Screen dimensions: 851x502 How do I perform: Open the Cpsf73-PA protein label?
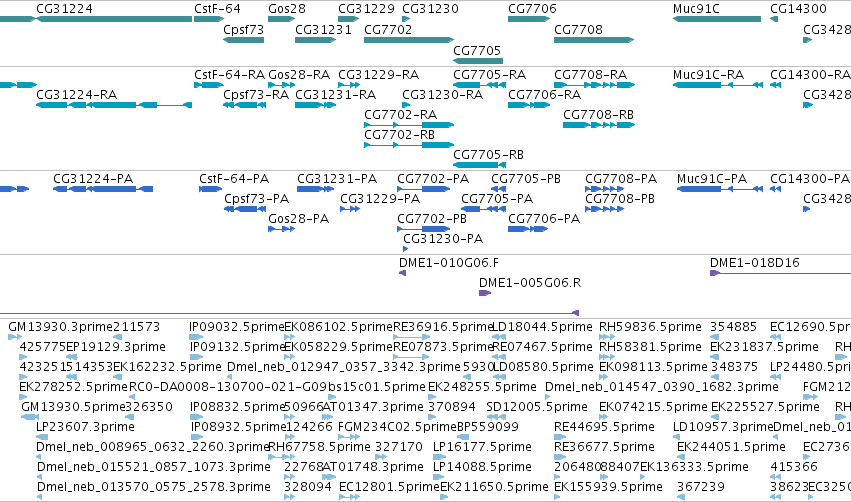click(257, 199)
